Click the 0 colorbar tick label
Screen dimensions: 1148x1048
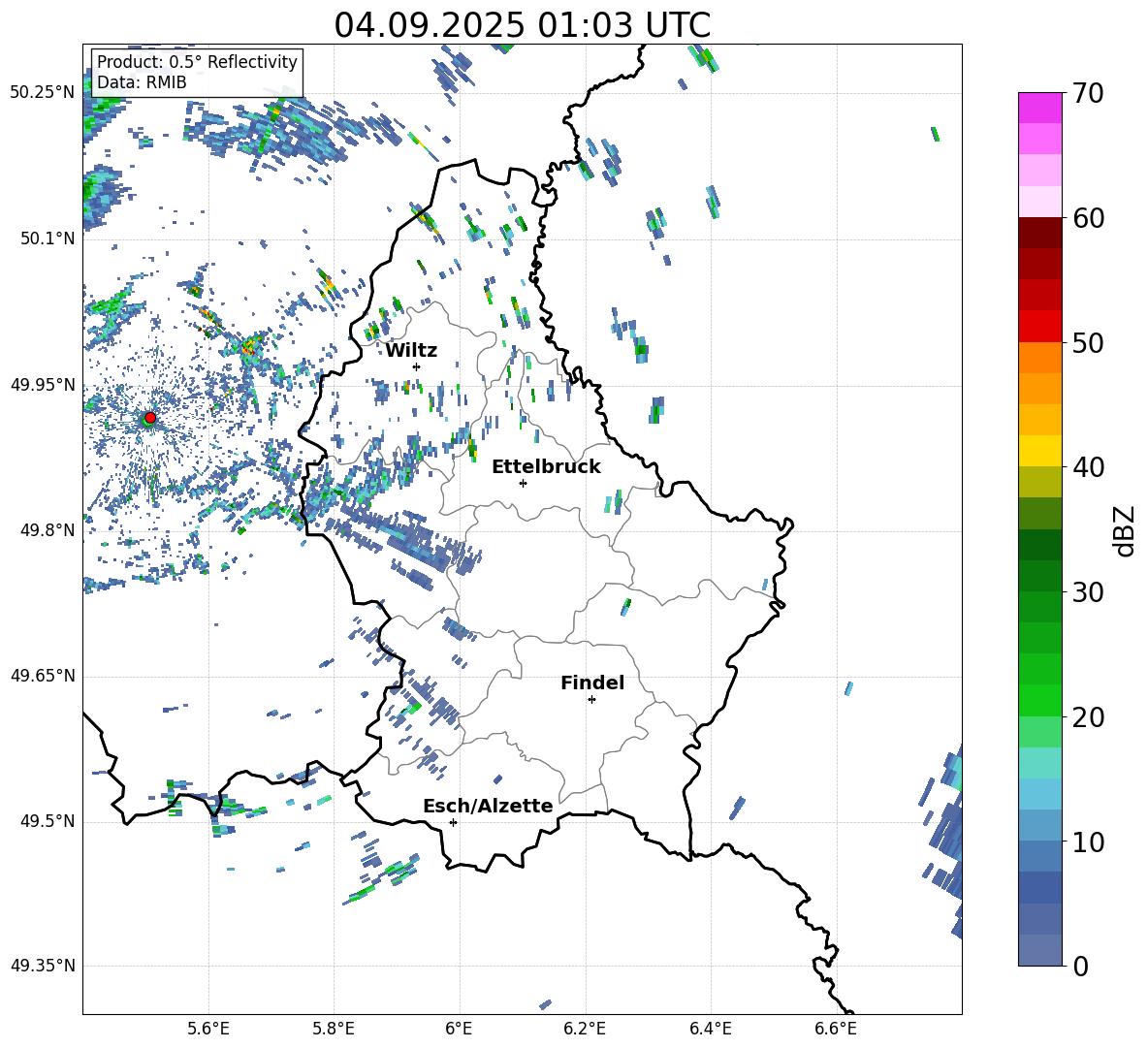(1080, 966)
